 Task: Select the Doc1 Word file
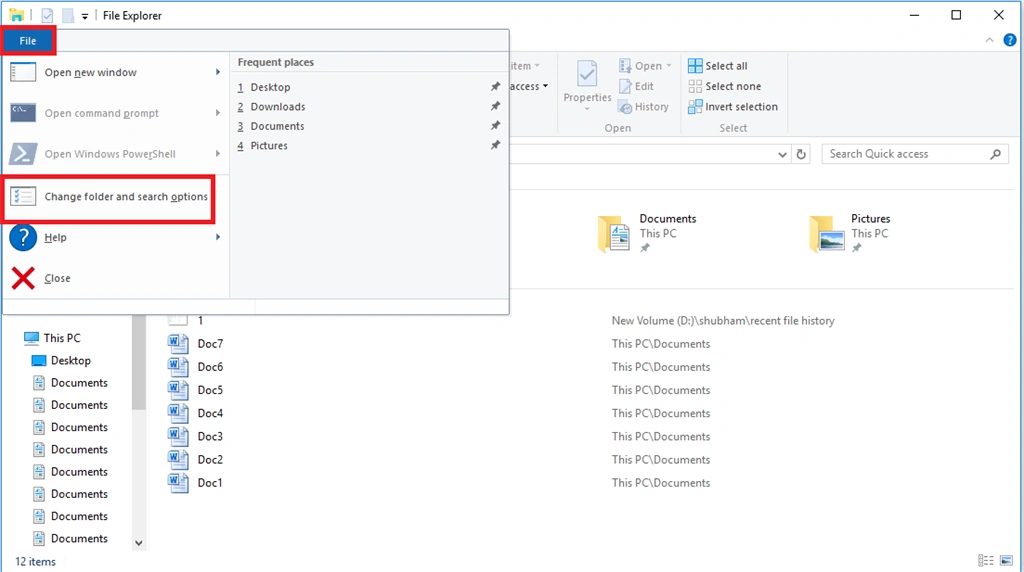pos(195,483)
